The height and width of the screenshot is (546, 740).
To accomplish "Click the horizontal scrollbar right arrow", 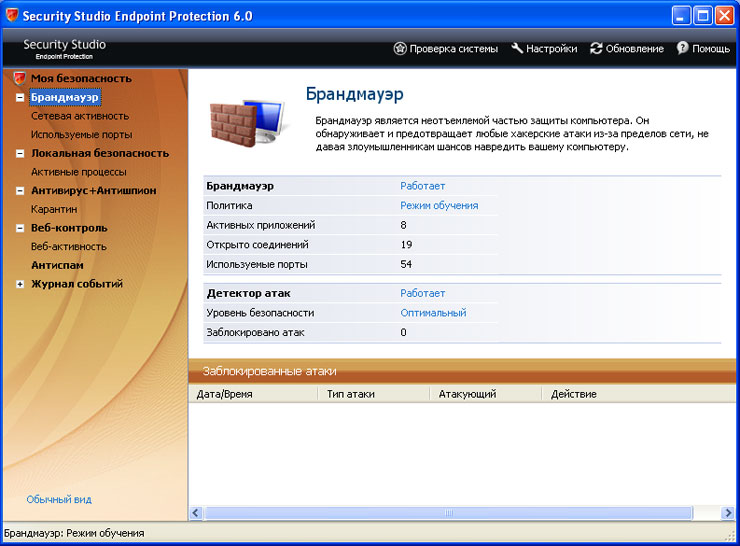I will [728, 513].
